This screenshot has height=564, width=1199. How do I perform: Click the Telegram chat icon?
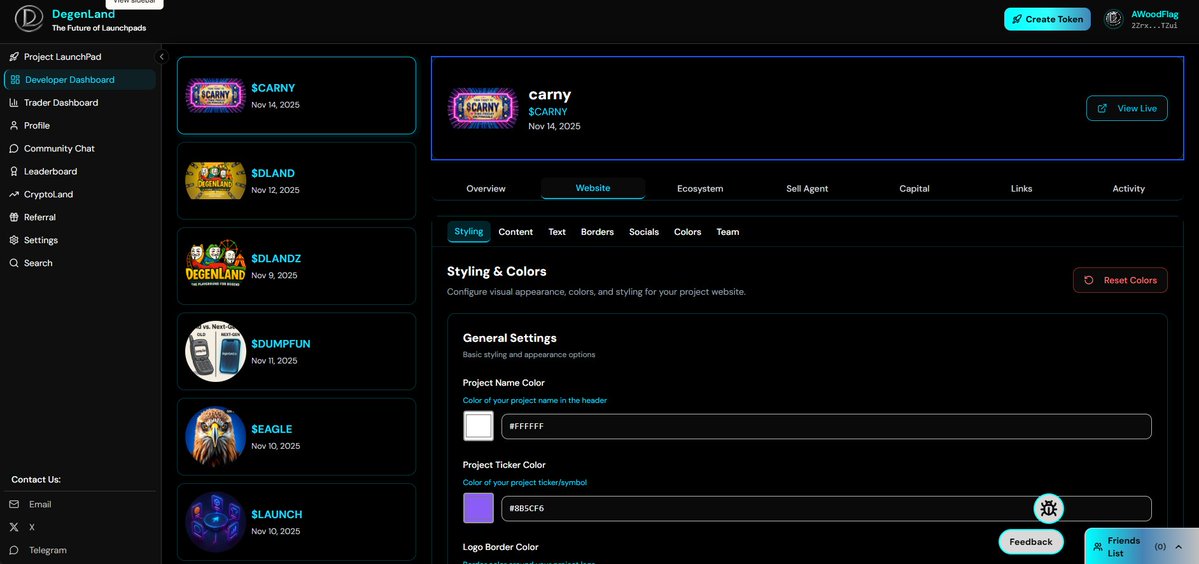click(x=14, y=550)
